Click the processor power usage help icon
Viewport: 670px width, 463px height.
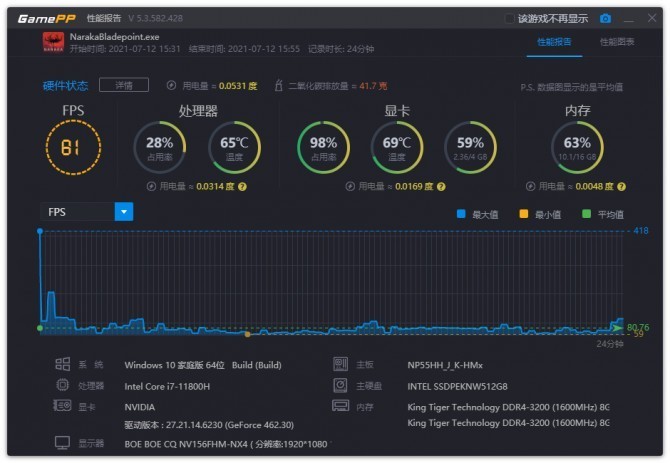pos(242,187)
